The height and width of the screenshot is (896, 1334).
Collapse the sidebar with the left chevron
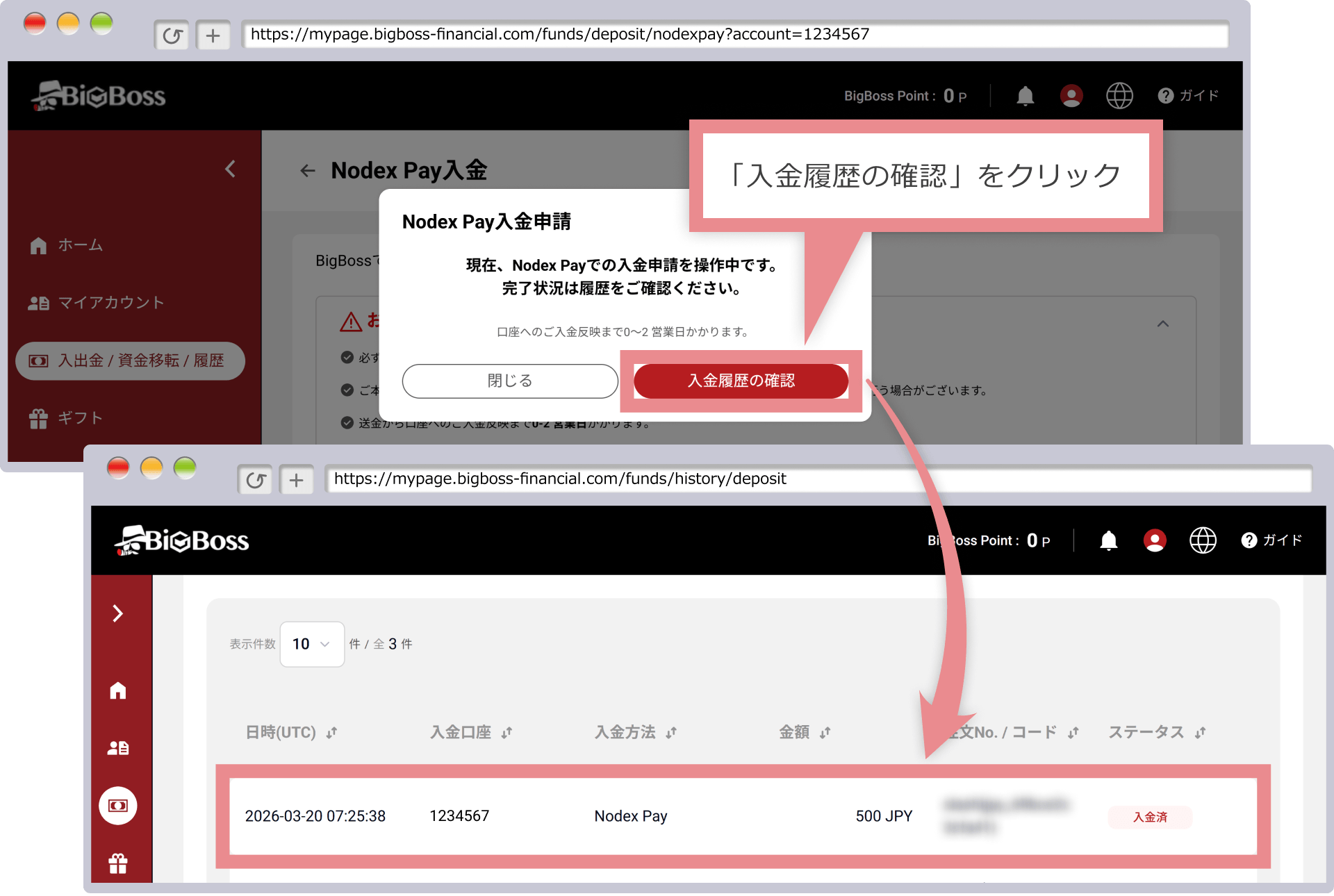[x=231, y=169]
